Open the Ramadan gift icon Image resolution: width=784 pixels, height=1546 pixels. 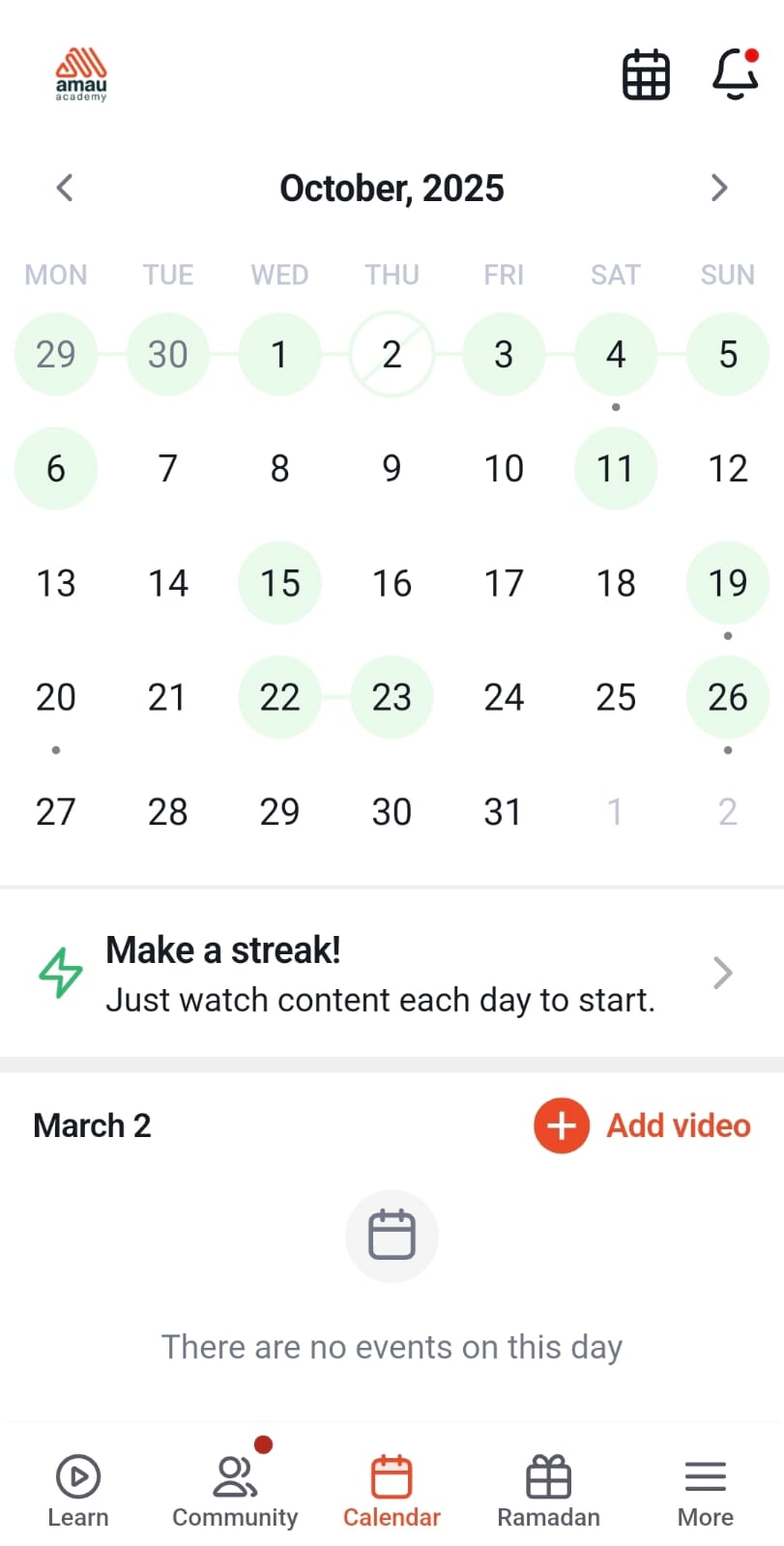pos(548,1476)
